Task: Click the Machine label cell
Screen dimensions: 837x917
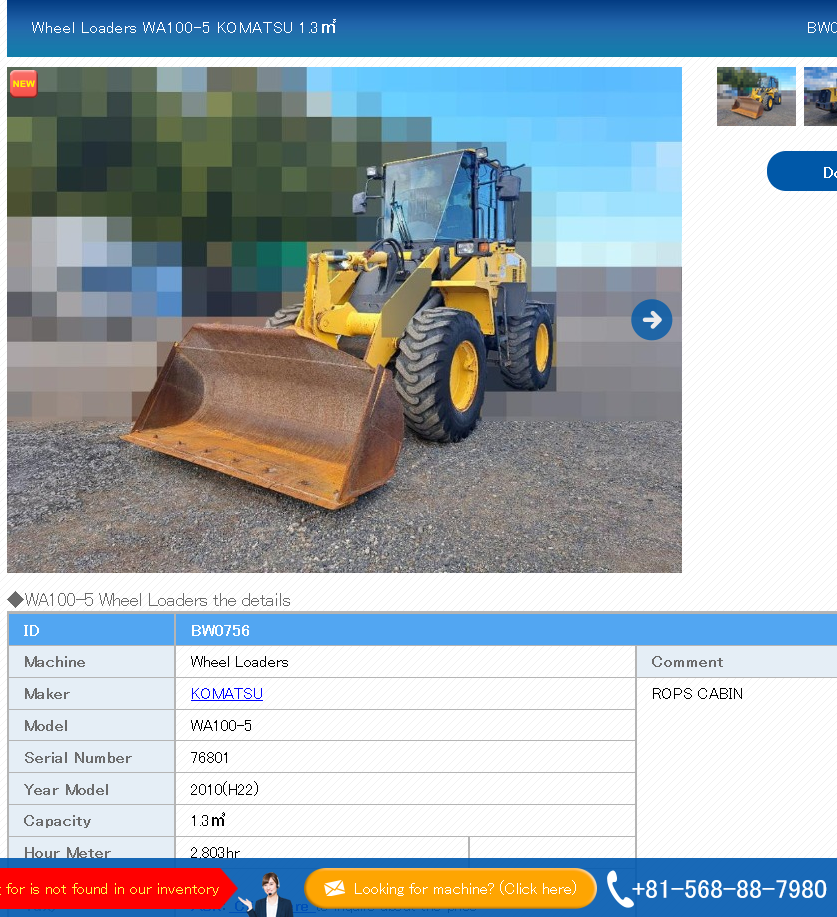Action: 92,662
